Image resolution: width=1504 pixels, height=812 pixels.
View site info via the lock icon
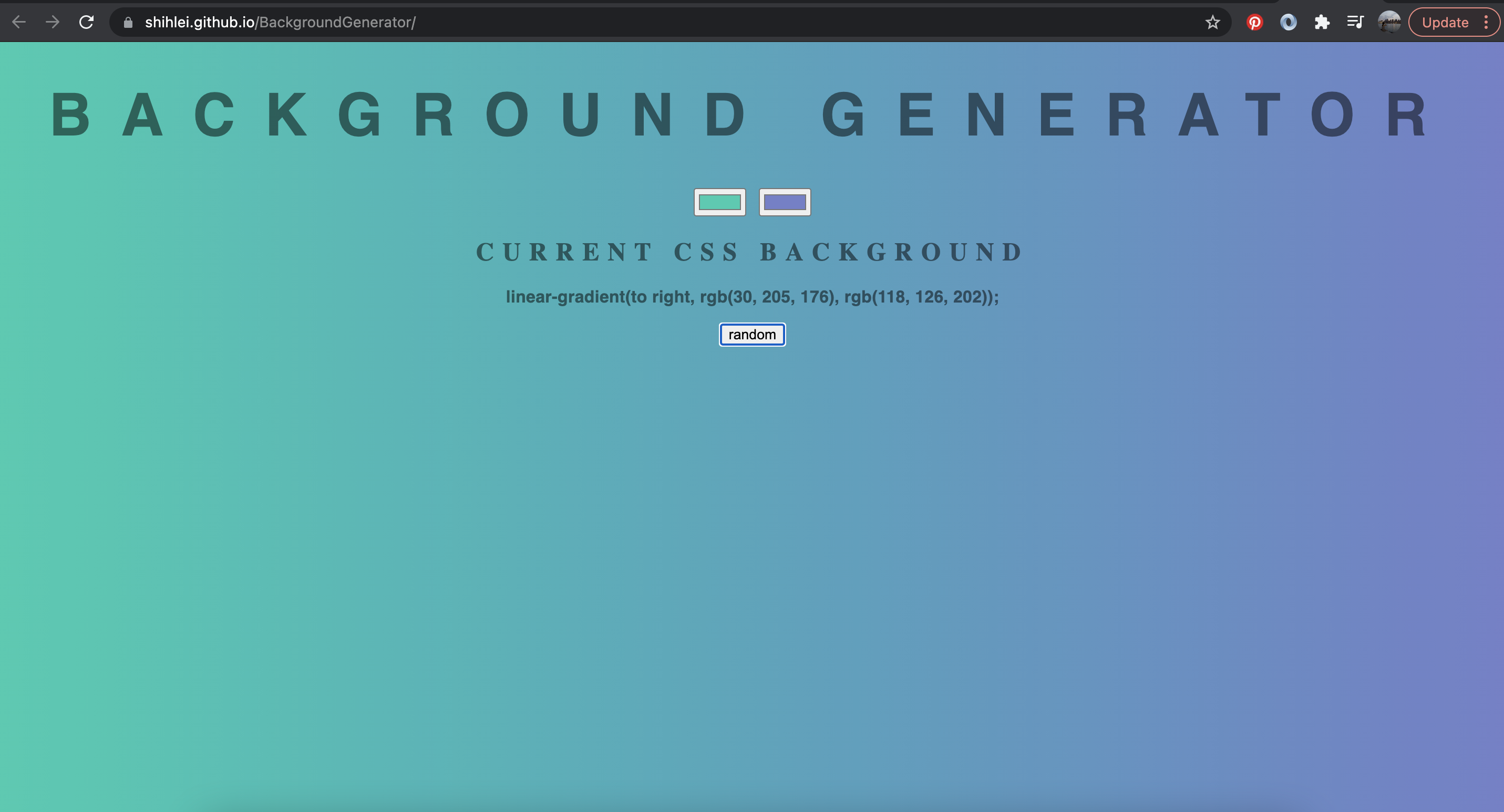pos(128,22)
